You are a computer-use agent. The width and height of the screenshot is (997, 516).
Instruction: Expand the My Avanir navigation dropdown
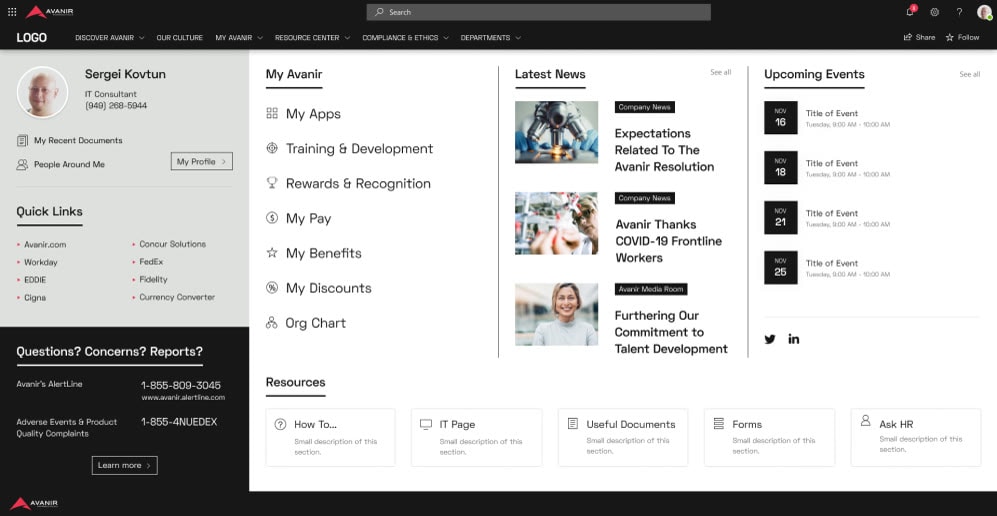(239, 37)
